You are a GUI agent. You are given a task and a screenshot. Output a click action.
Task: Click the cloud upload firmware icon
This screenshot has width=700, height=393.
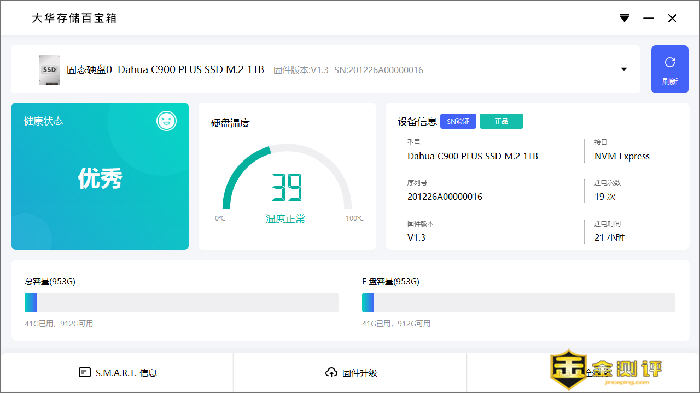click(331, 372)
